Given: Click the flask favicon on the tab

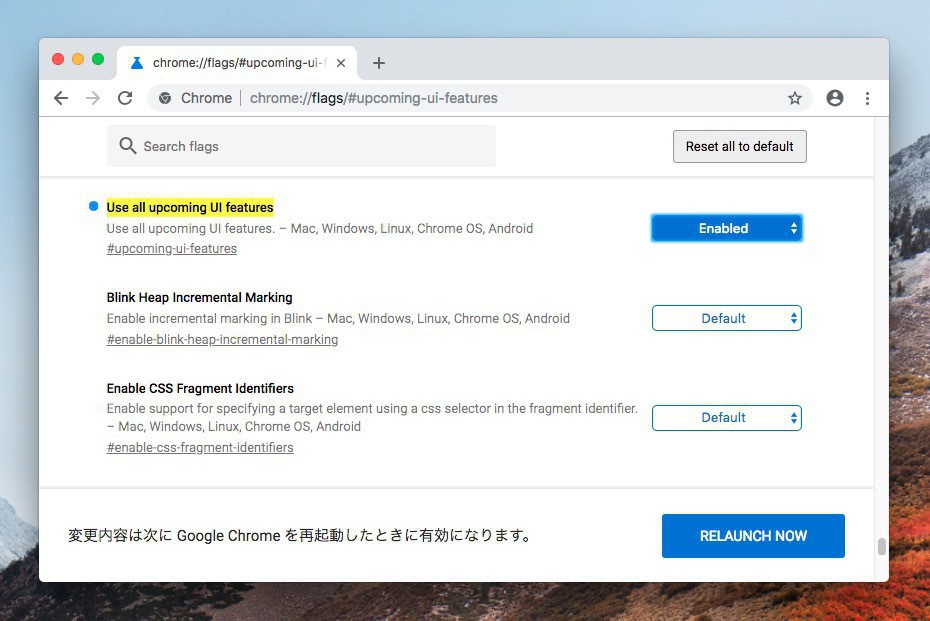Looking at the screenshot, I should (137, 63).
